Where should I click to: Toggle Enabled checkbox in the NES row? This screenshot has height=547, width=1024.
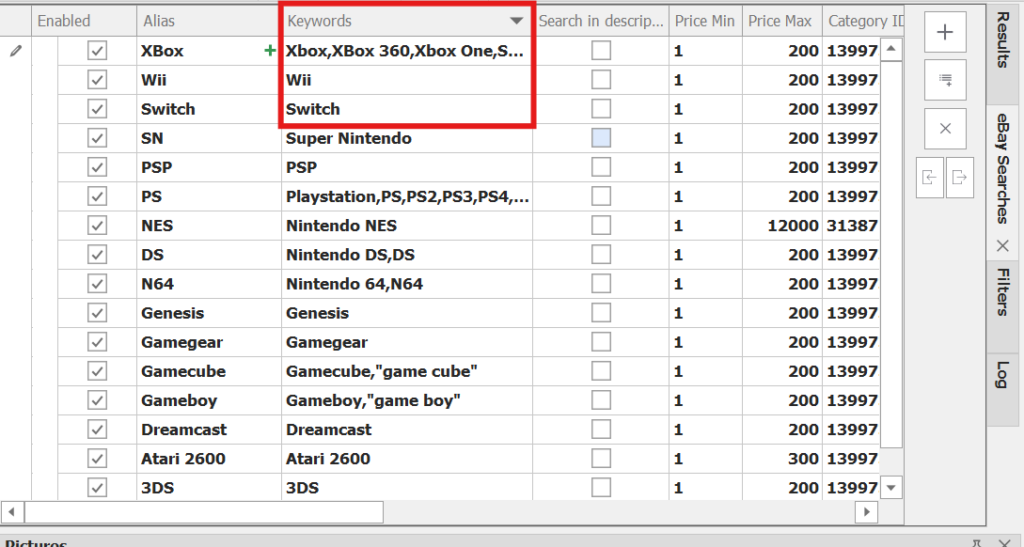tap(97, 225)
